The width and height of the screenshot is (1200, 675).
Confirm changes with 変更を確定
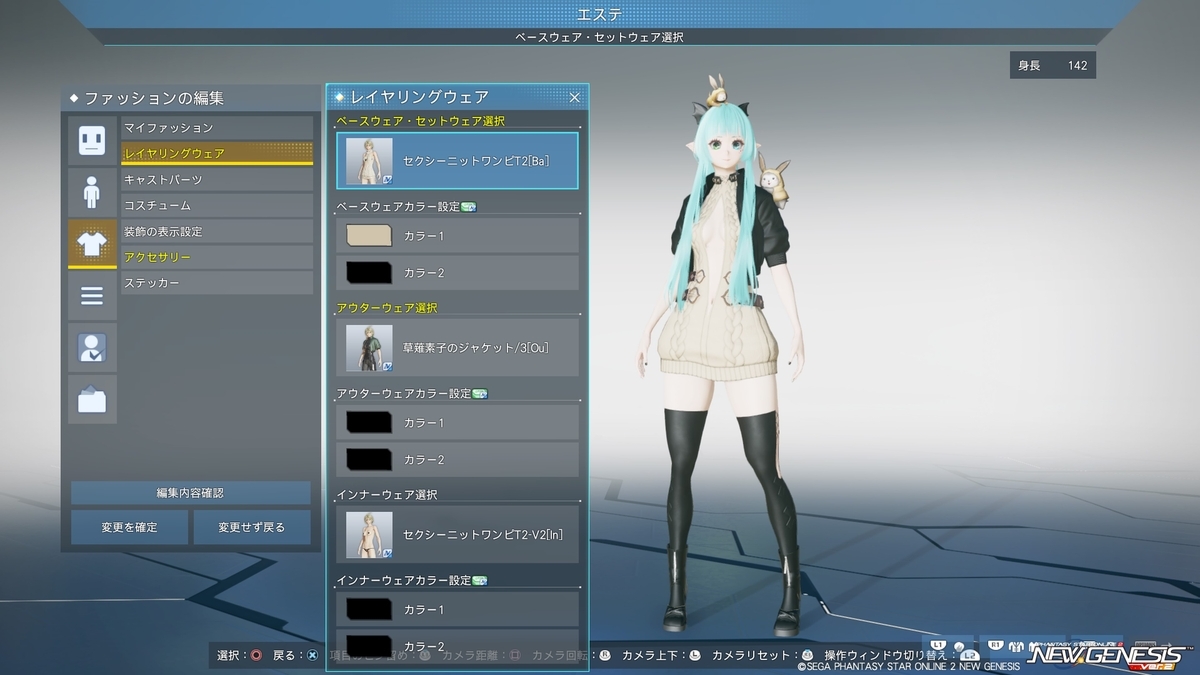click(130, 527)
